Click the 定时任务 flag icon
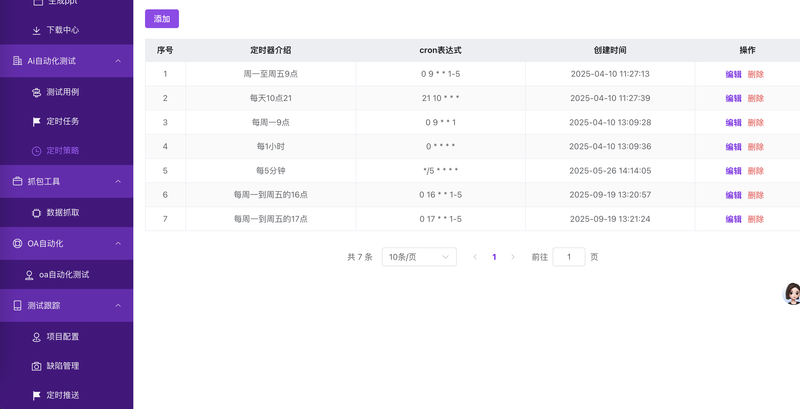The image size is (800, 409). (x=37, y=121)
